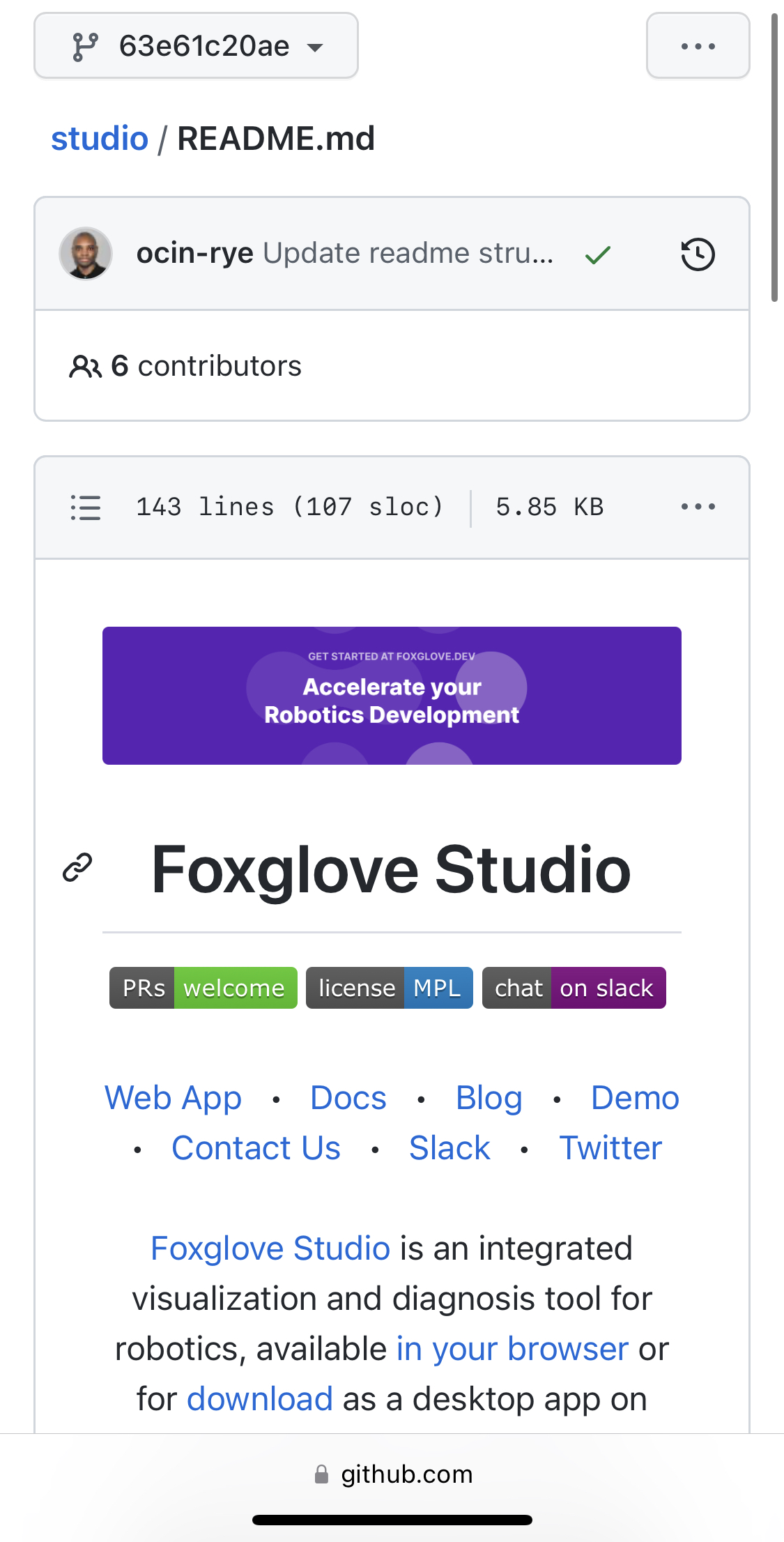Viewport: 784px width, 1542px height.
Task: Open ocin-rye author profile link
Action: 194,253
